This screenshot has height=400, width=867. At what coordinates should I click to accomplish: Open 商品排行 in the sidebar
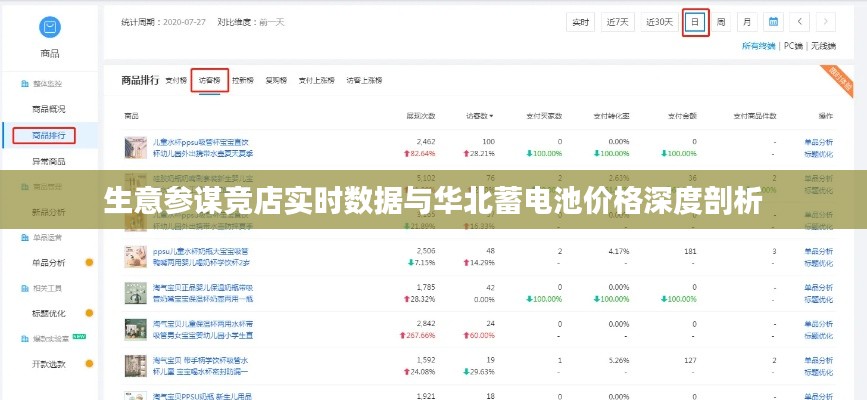49,135
